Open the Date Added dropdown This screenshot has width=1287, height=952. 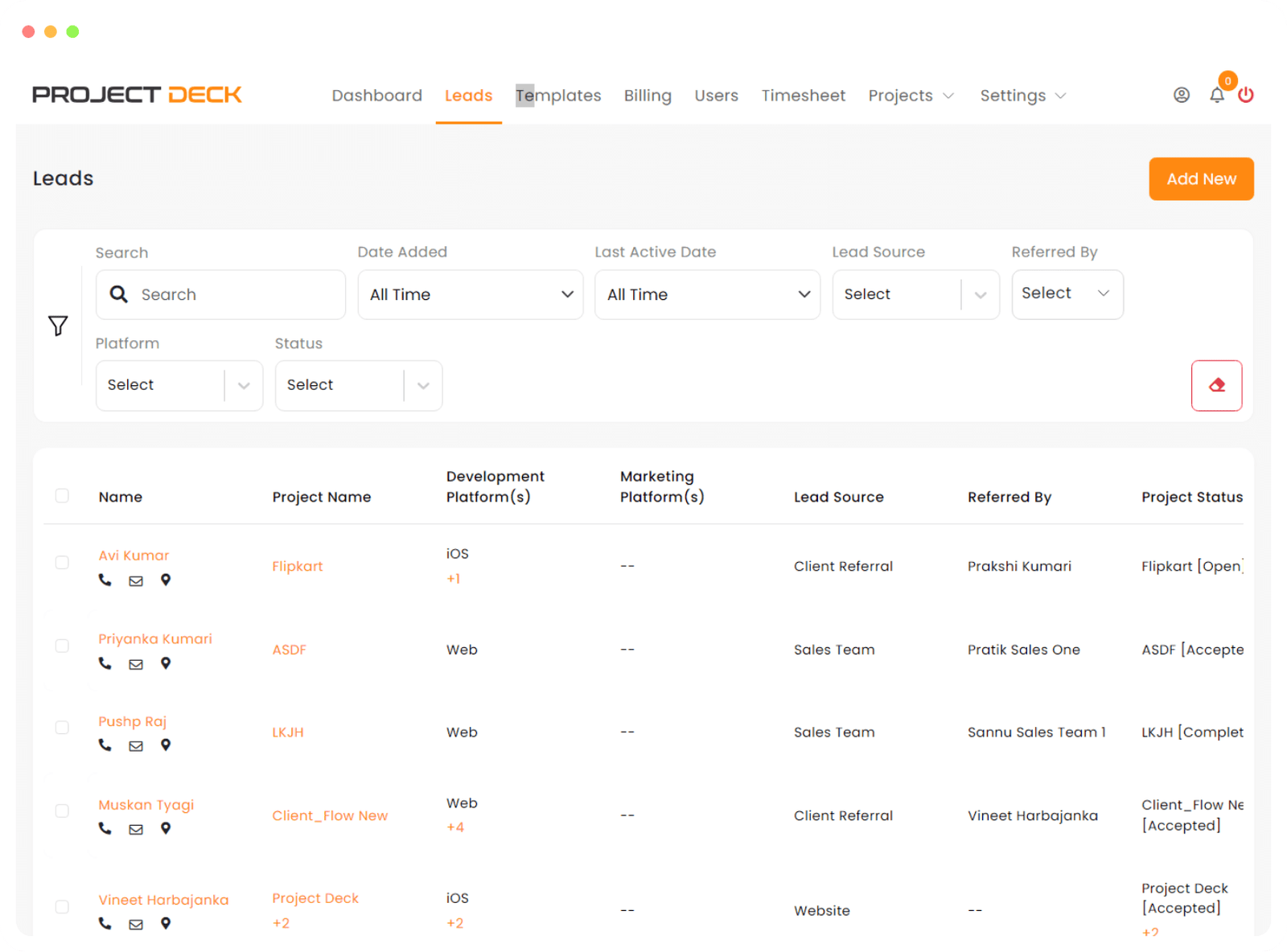tap(470, 295)
